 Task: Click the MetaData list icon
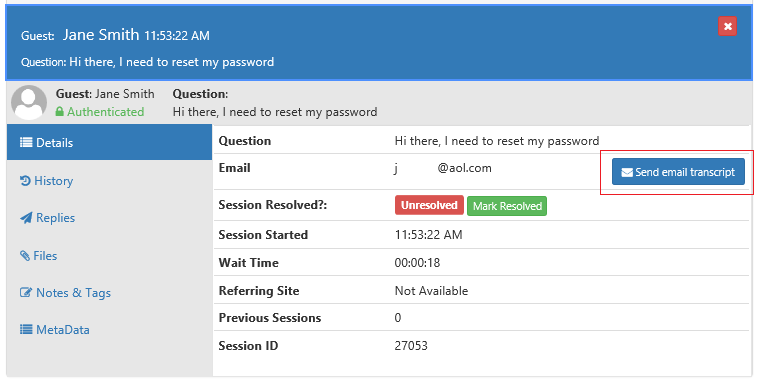pyautogui.click(x=26, y=329)
